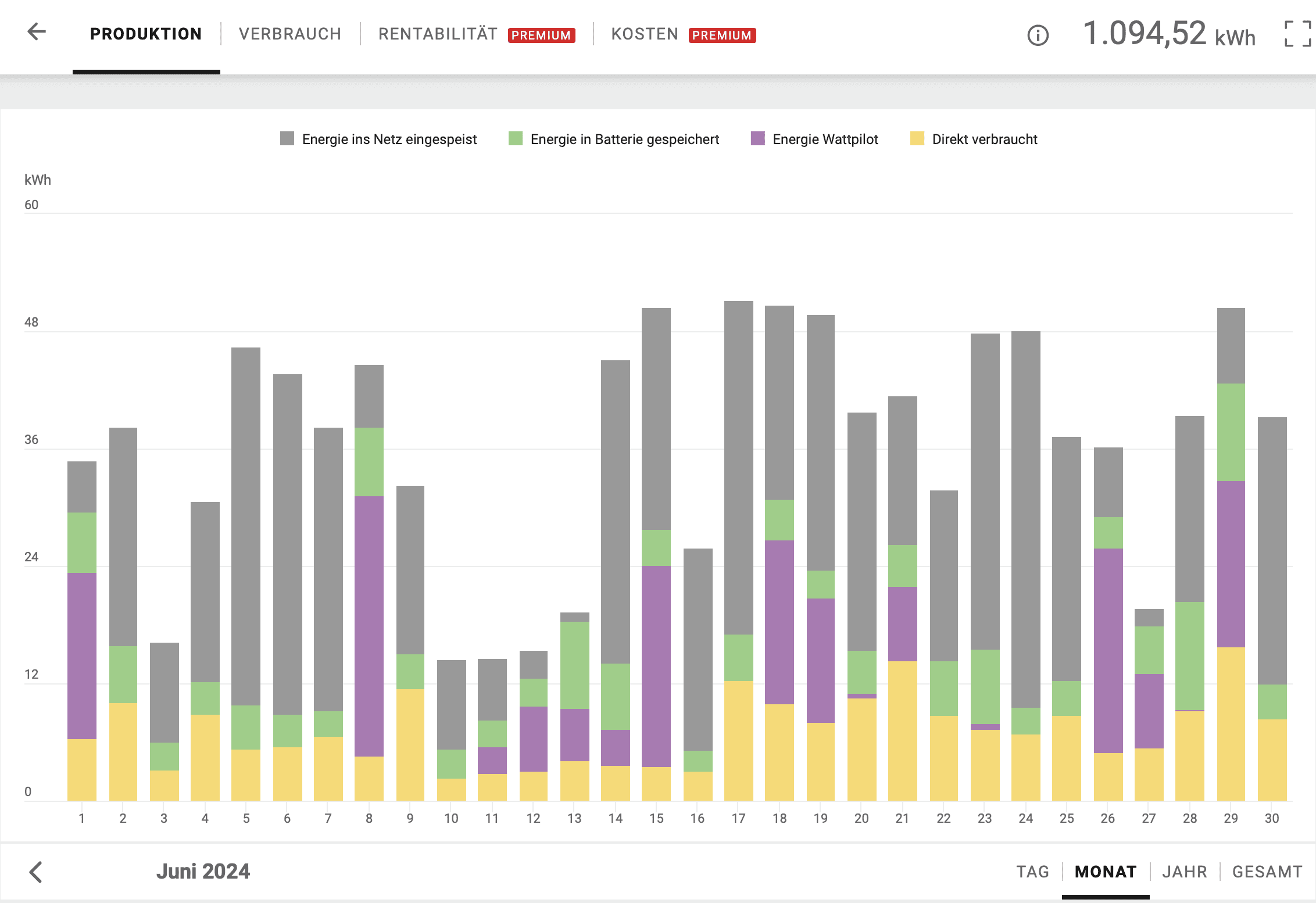Click the back arrow icon
Image resolution: width=1316 pixels, height=903 pixels.
tap(37, 31)
